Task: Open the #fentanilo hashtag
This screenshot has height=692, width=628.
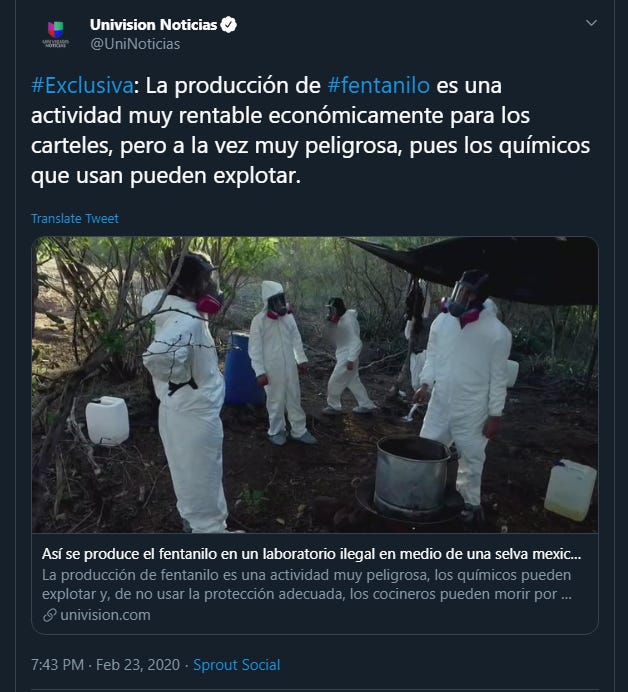Action: 379,85
